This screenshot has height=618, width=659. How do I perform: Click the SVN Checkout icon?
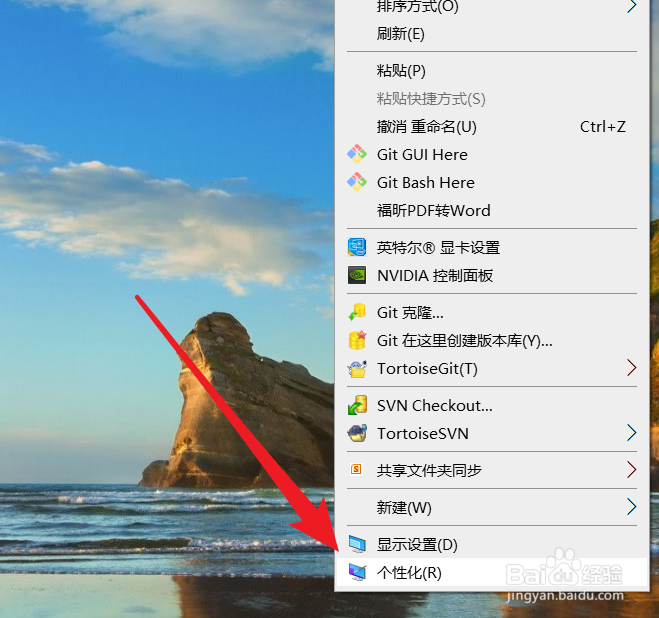(x=357, y=405)
